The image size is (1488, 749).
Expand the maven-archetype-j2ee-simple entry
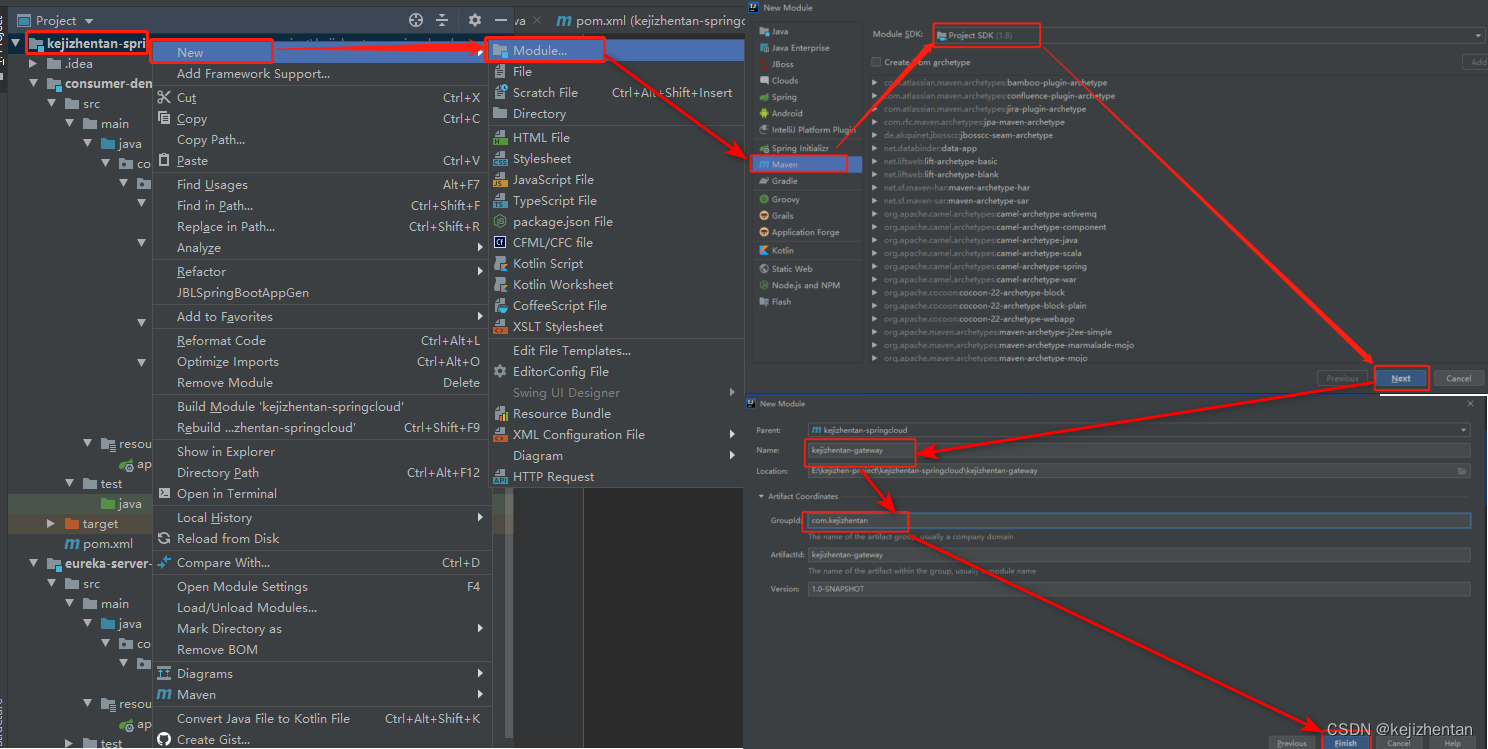click(x=875, y=332)
